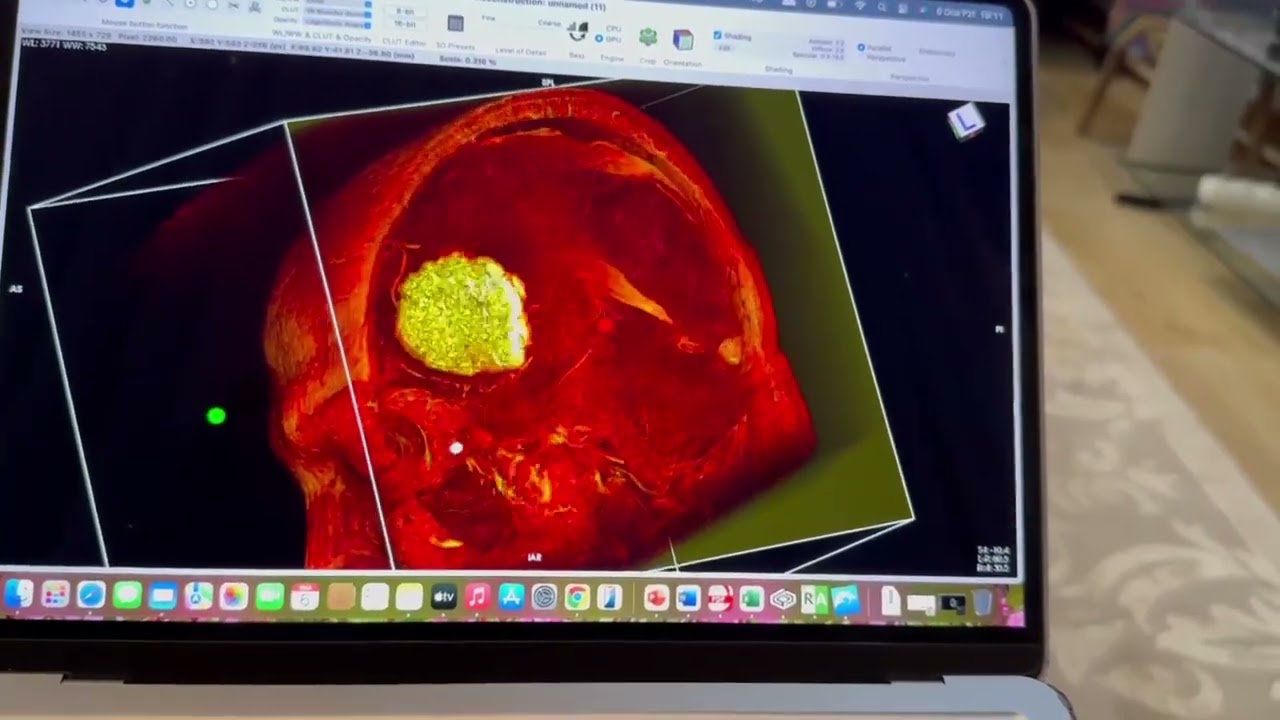Open Music app in the dock

478,597
